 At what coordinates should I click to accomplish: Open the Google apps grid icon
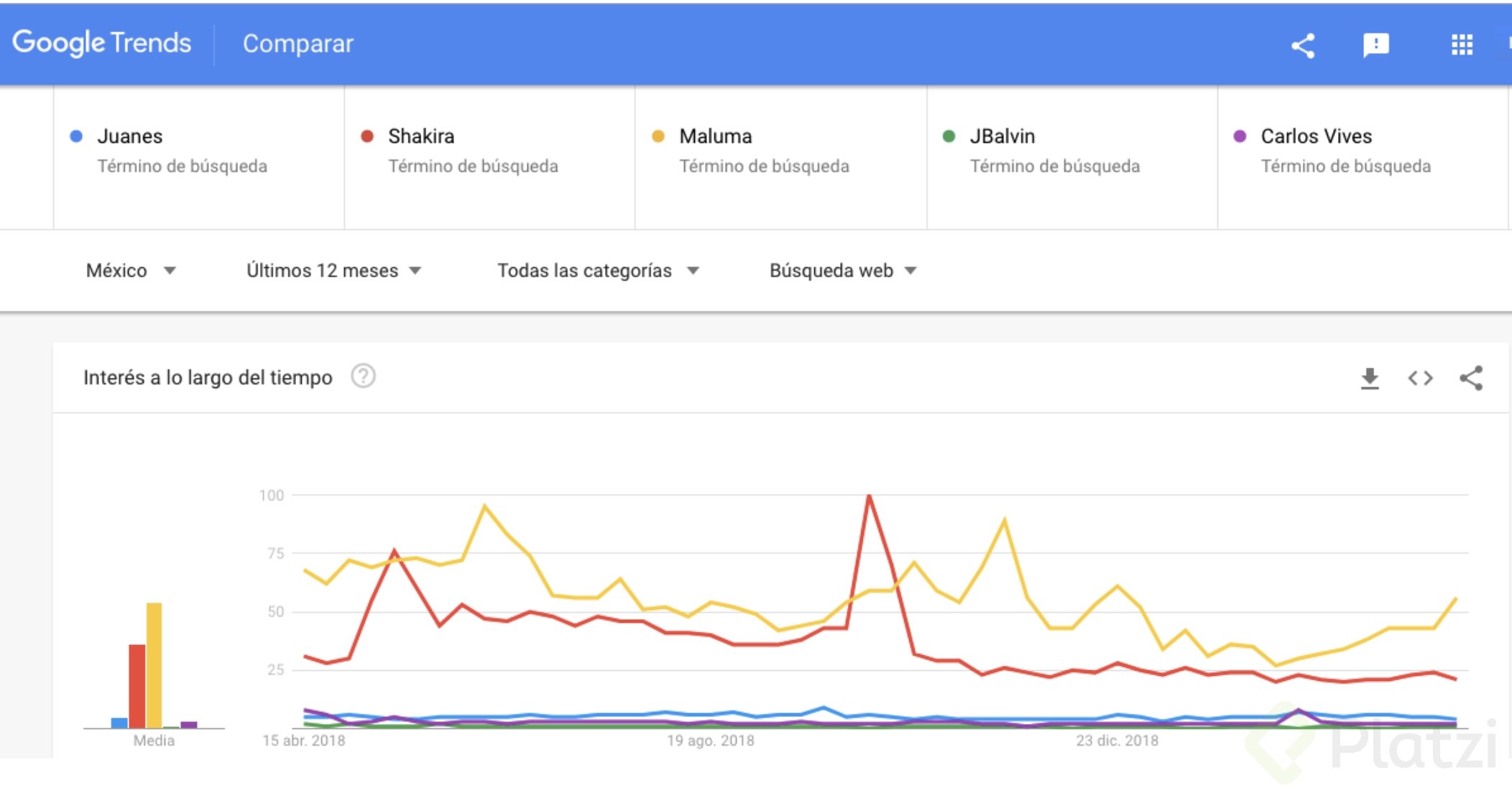[x=1462, y=45]
